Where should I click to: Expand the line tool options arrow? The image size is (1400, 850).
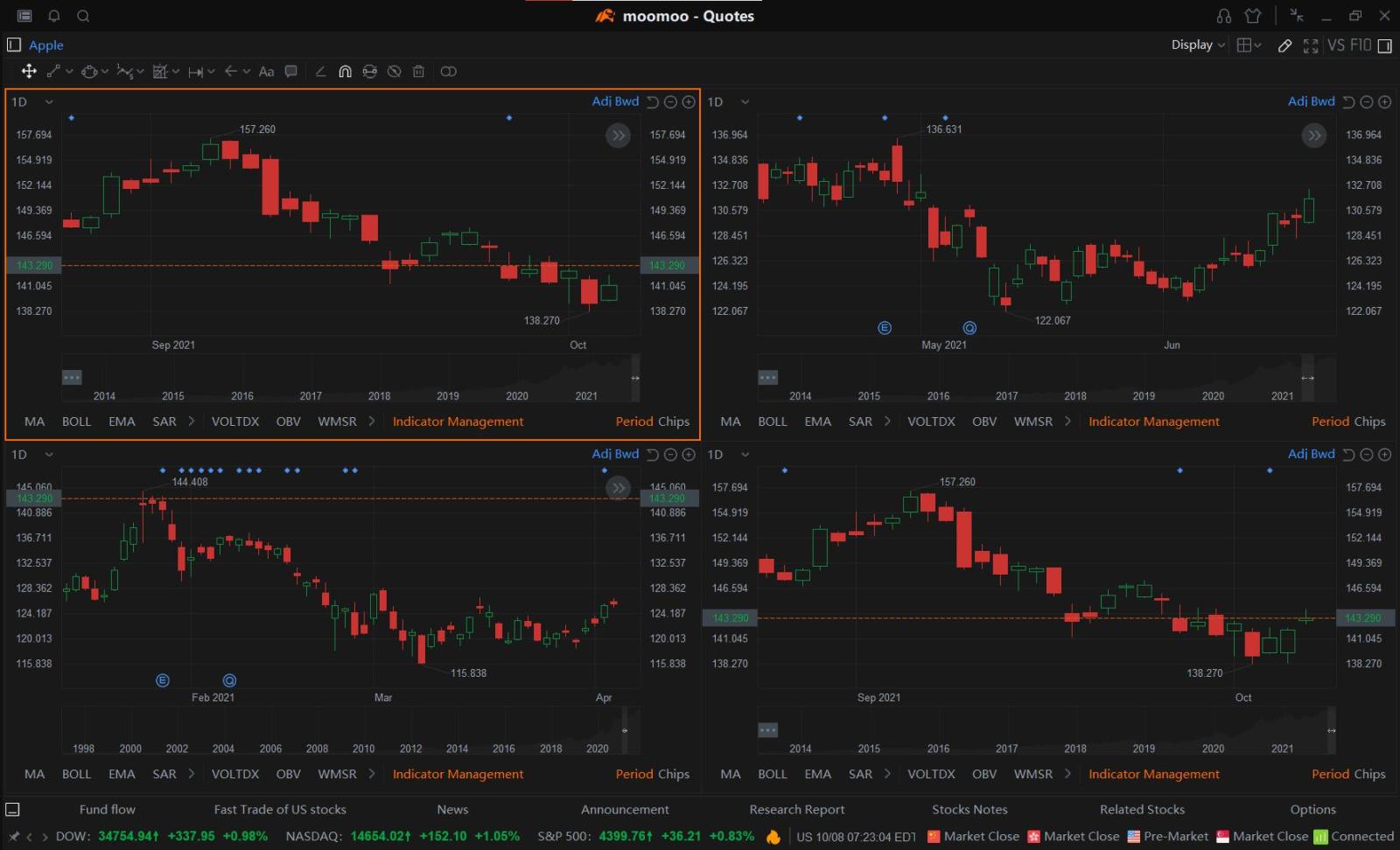pos(69,72)
